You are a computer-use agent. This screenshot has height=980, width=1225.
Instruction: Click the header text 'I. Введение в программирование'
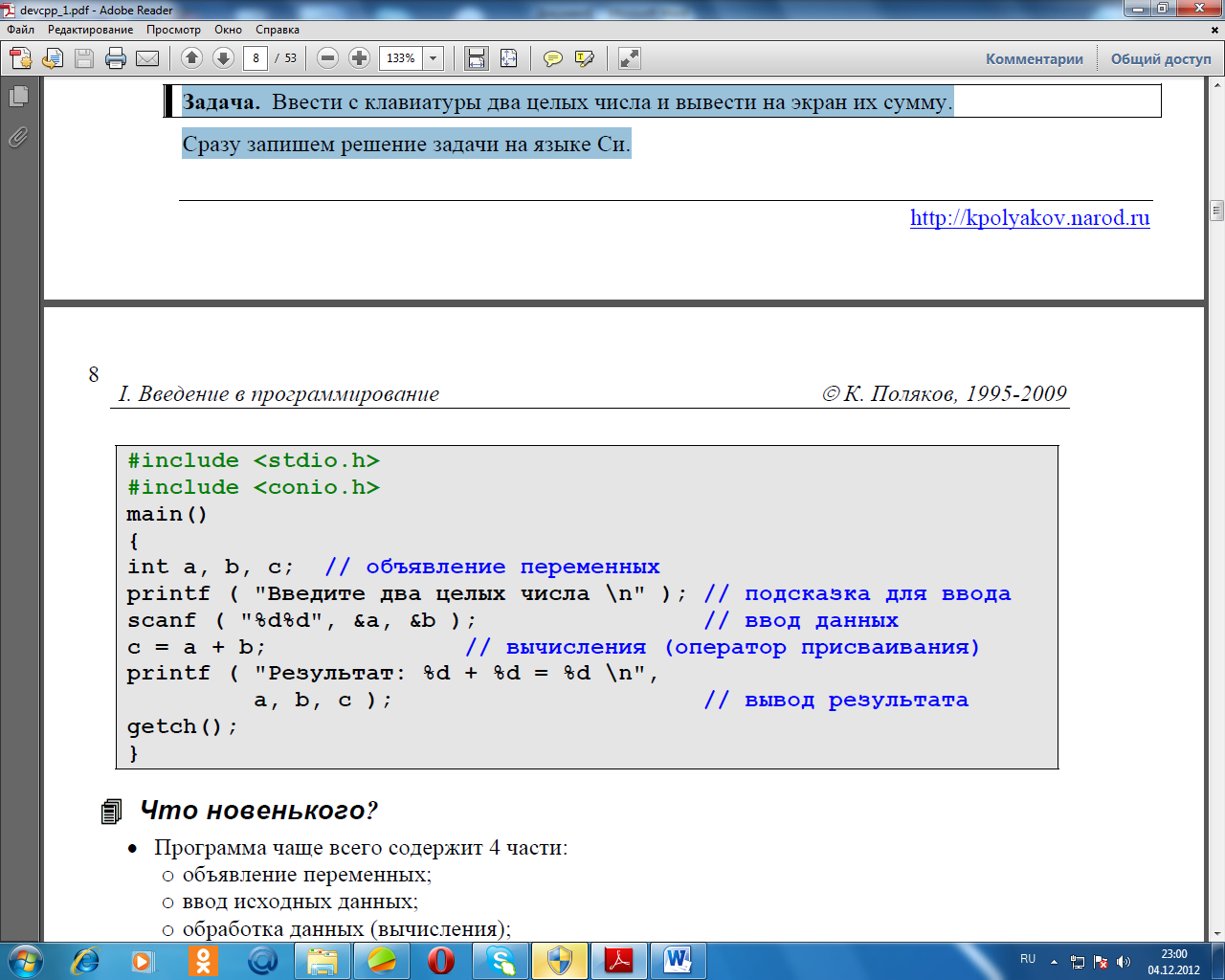278,393
